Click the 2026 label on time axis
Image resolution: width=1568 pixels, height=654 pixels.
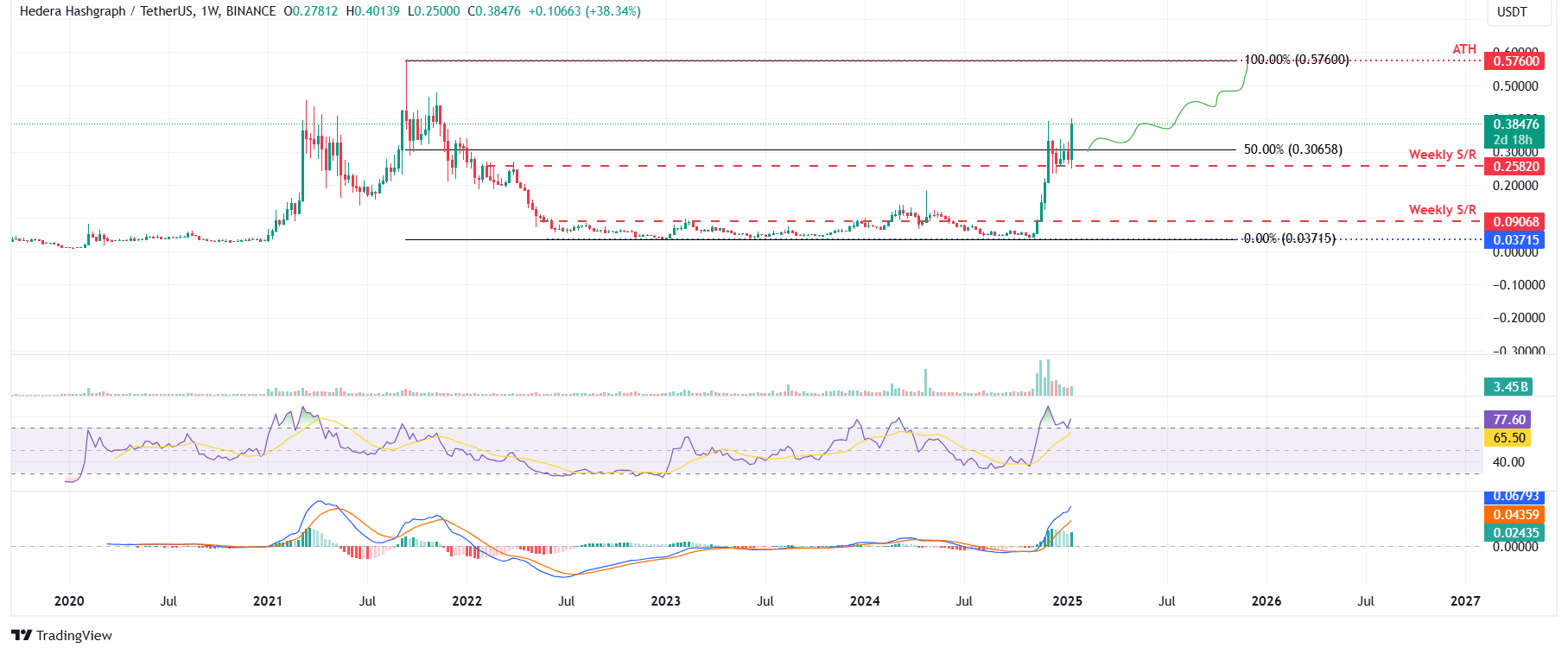tap(1266, 601)
